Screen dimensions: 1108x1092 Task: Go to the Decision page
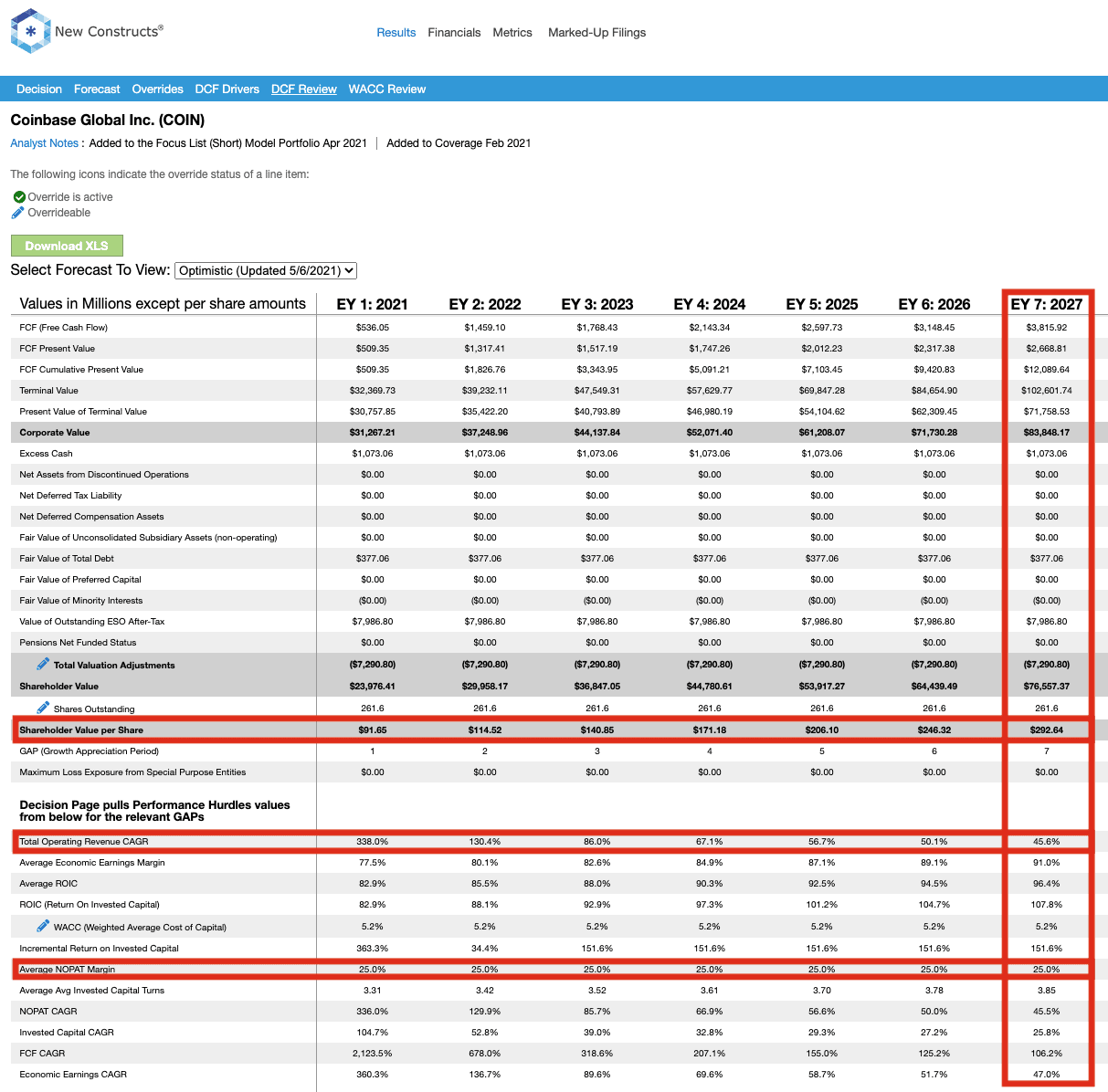pos(39,89)
